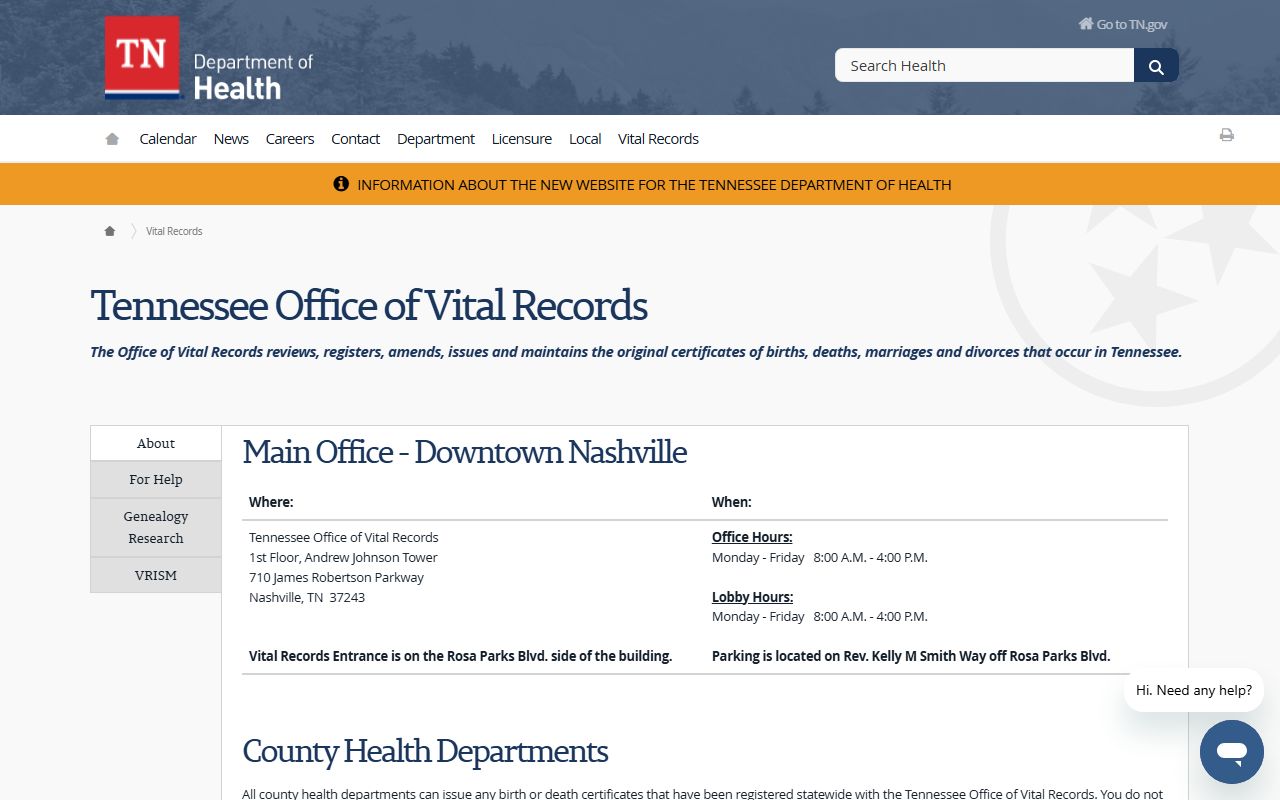1280x800 pixels.
Task: Click the 'Lobby Hours:' label
Action: click(752, 597)
